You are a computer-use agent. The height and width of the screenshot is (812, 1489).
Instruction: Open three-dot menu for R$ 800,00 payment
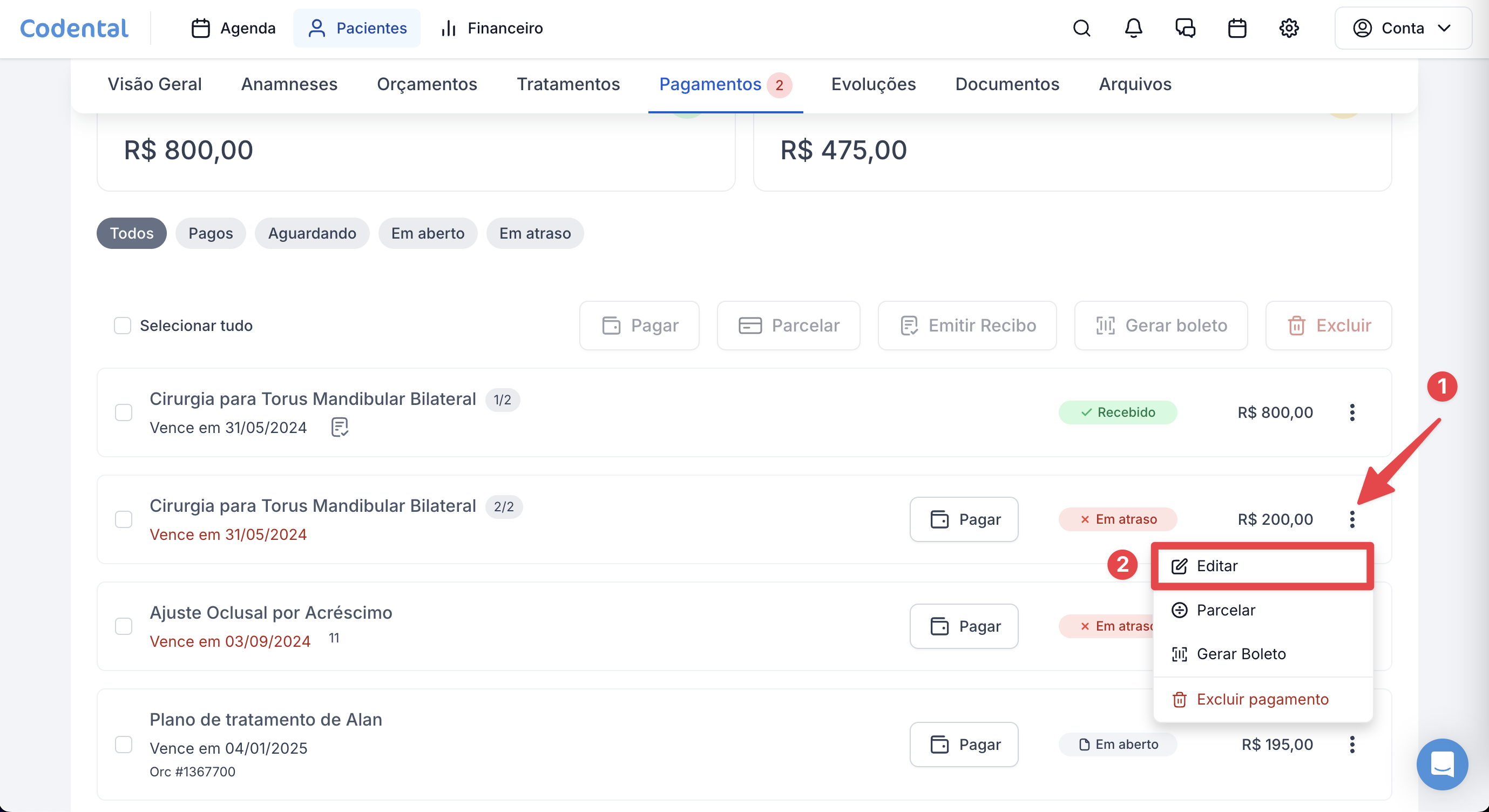1352,412
